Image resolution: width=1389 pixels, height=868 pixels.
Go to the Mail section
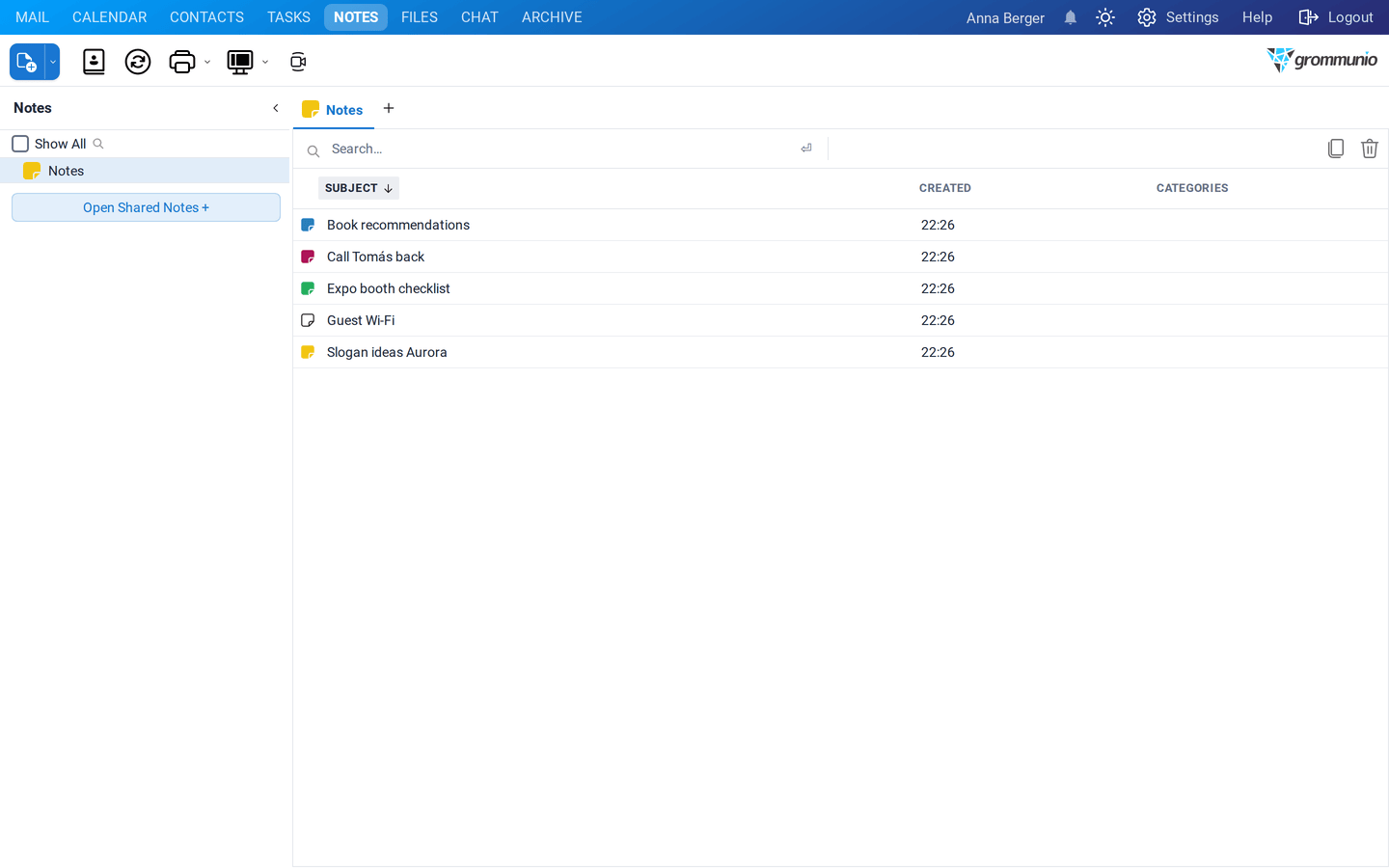coord(32,17)
